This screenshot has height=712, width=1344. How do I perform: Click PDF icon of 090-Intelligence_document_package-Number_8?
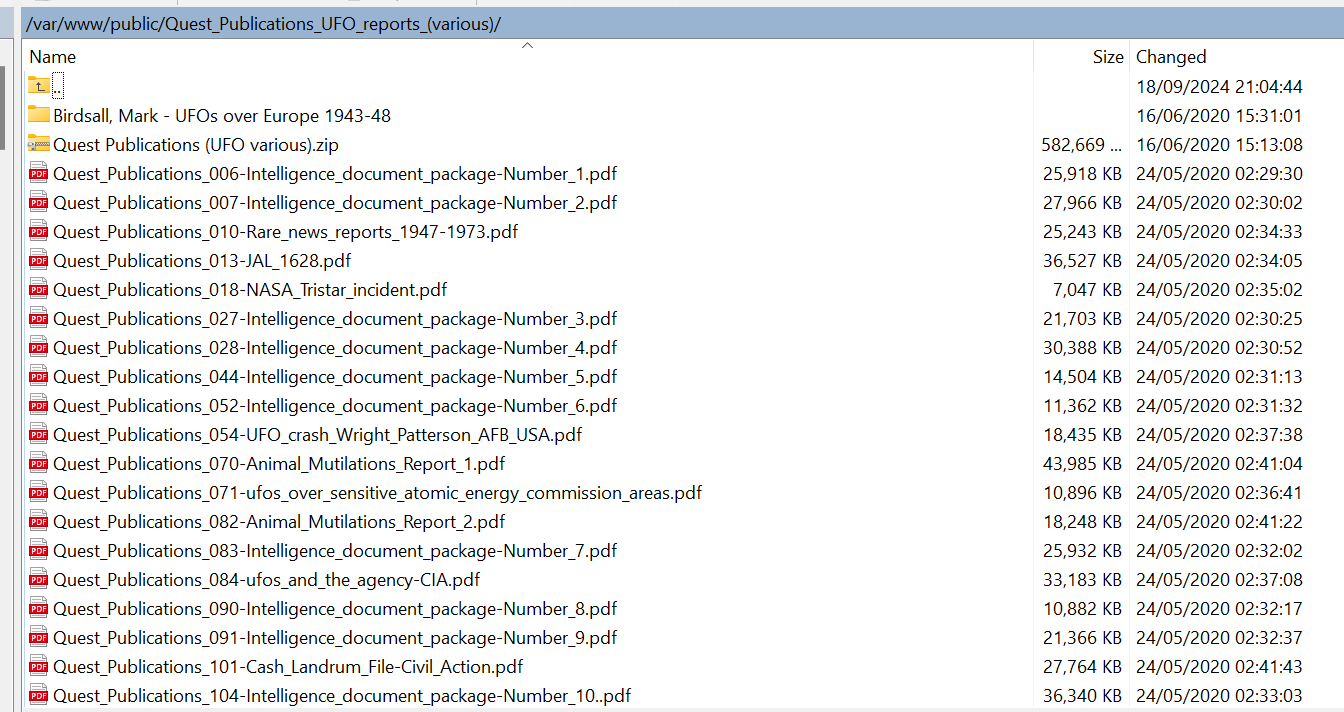[x=39, y=608]
